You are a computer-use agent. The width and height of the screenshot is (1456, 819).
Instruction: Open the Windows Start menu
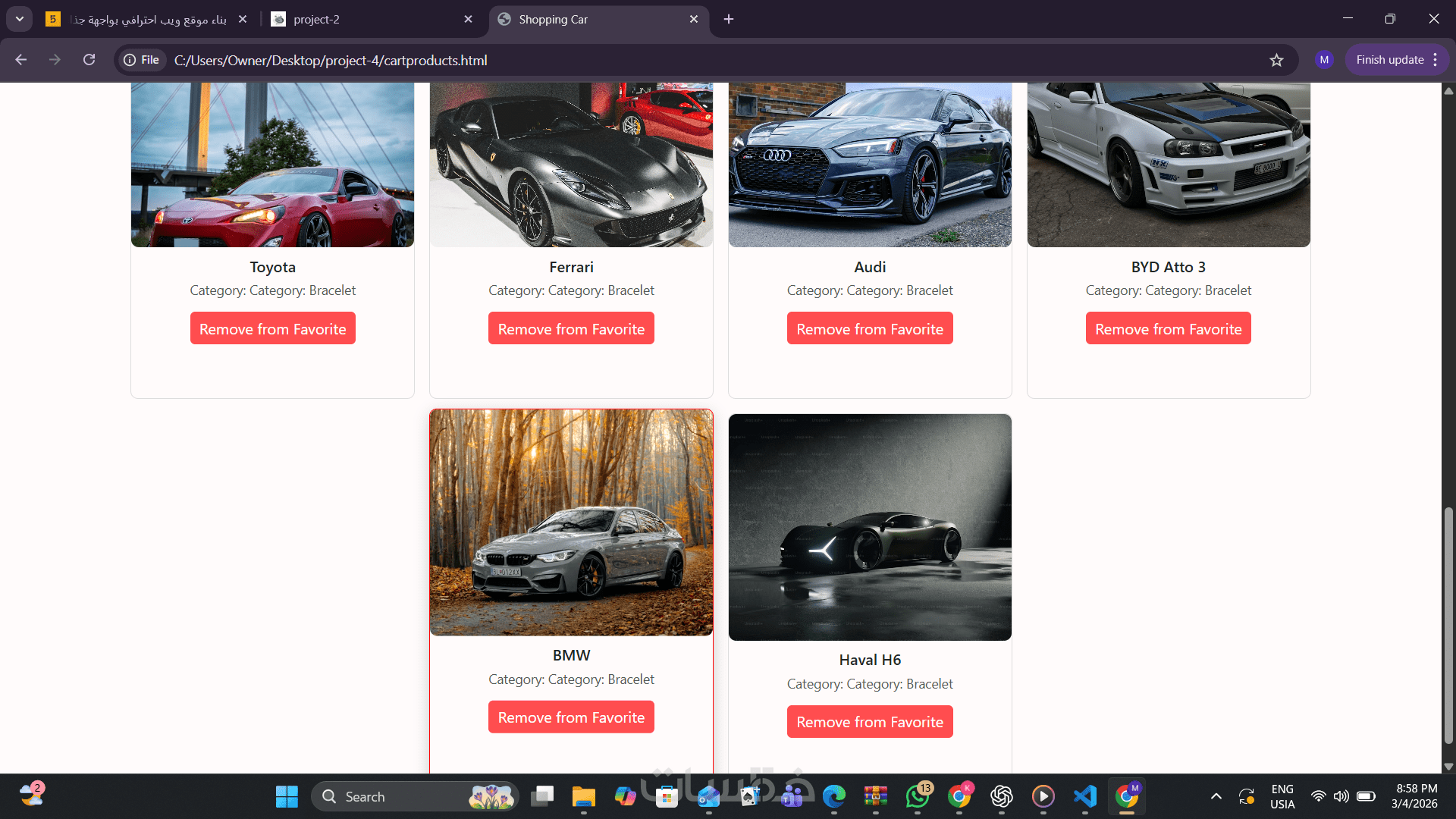tap(287, 796)
